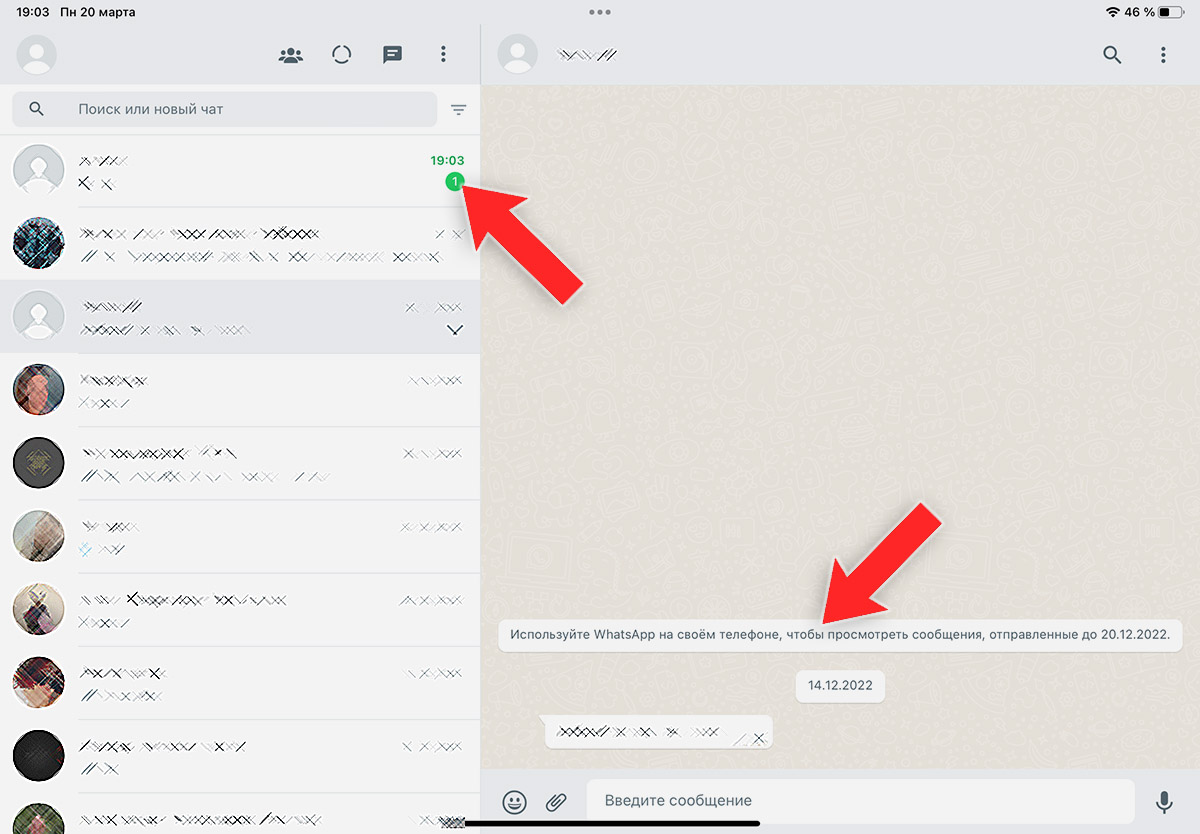
Task: Attach a file with paperclip icon
Action: [x=556, y=801]
